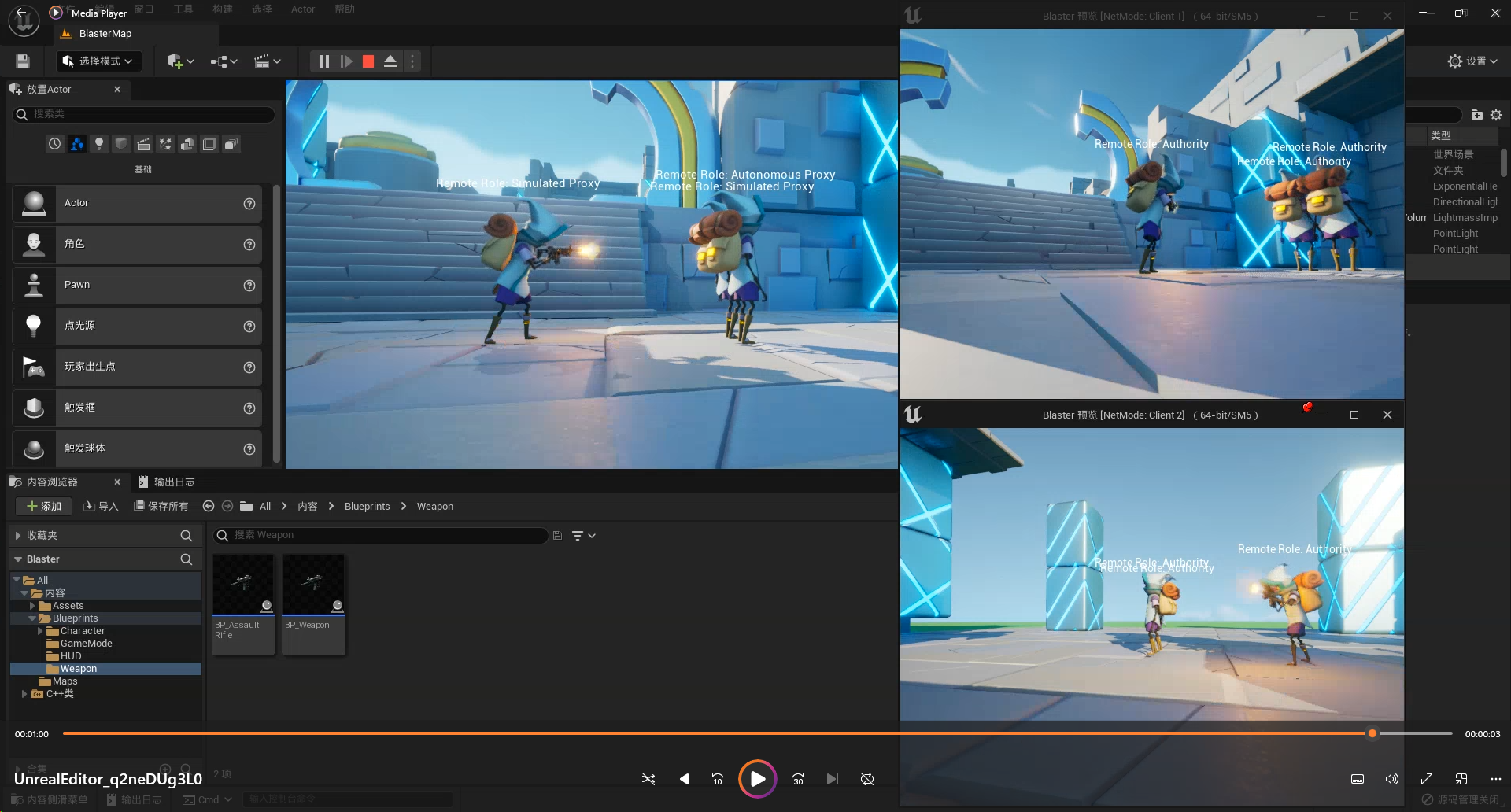Click the volume speaker icon
This screenshot has height=812, width=1511.
coord(1391,779)
